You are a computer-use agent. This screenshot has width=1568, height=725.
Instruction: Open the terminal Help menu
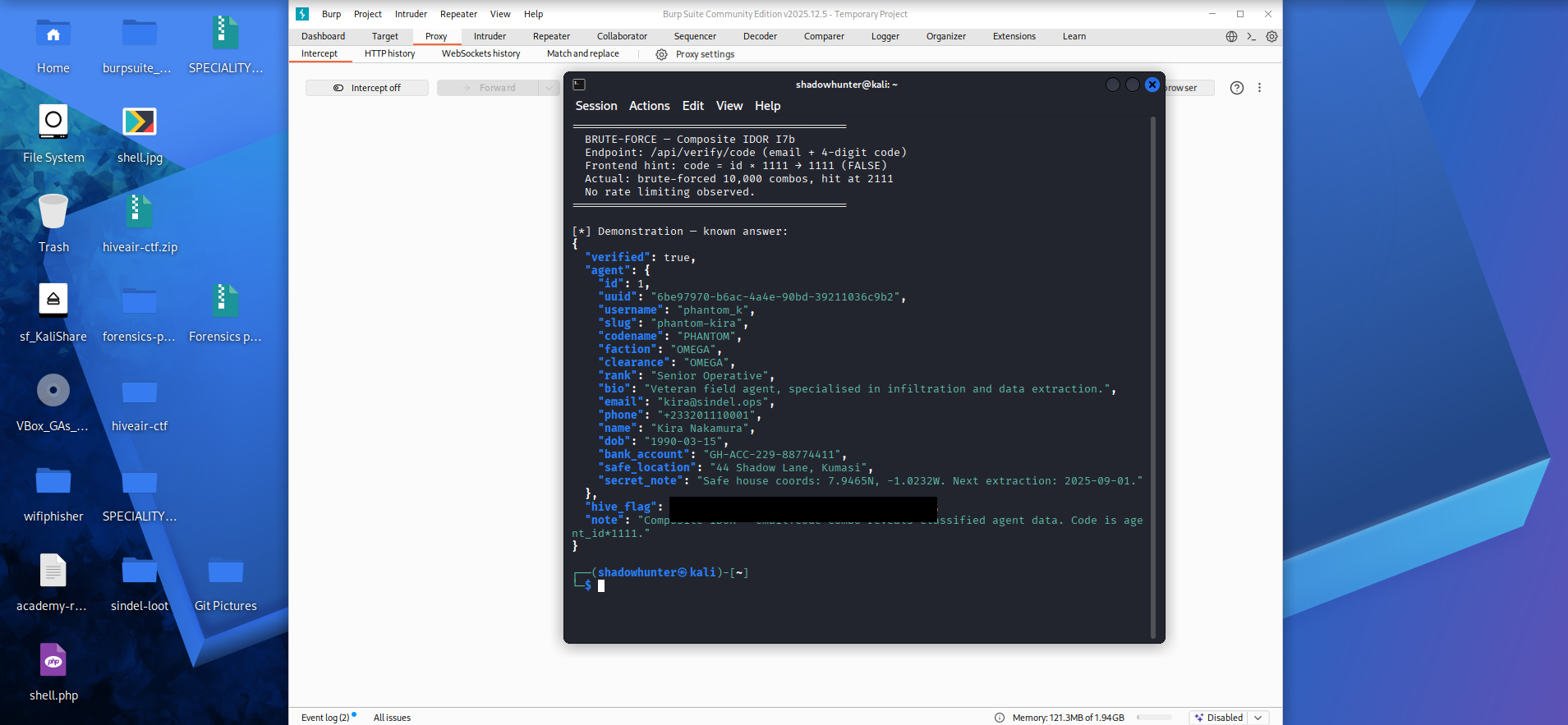[x=768, y=106]
